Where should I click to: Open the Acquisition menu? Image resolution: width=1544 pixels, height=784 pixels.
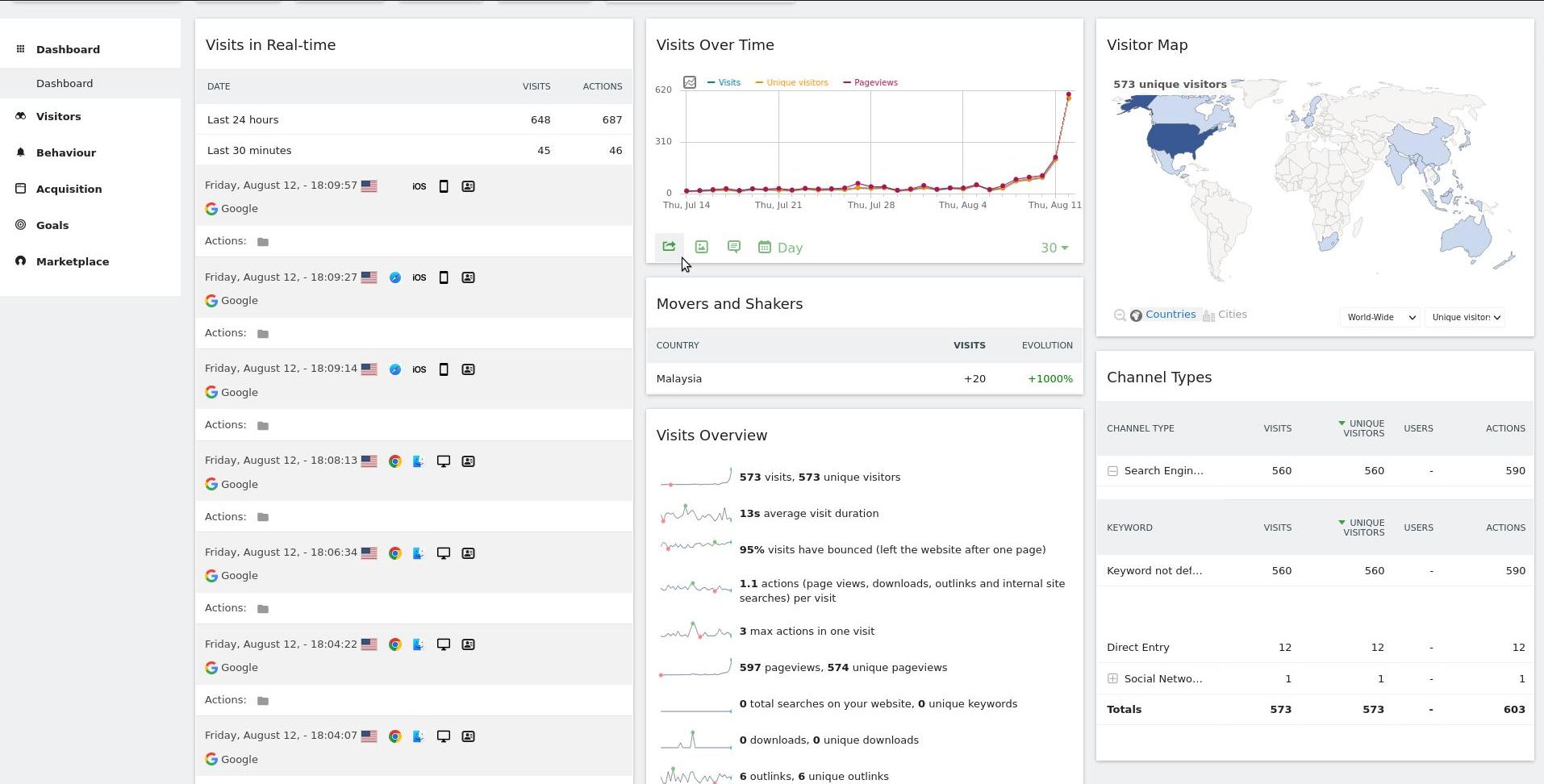[x=69, y=189]
